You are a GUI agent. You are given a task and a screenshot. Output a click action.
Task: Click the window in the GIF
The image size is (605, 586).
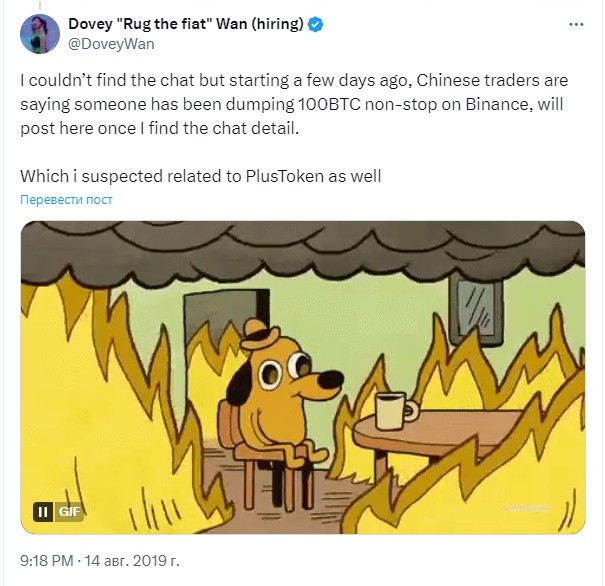(x=476, y=311)
